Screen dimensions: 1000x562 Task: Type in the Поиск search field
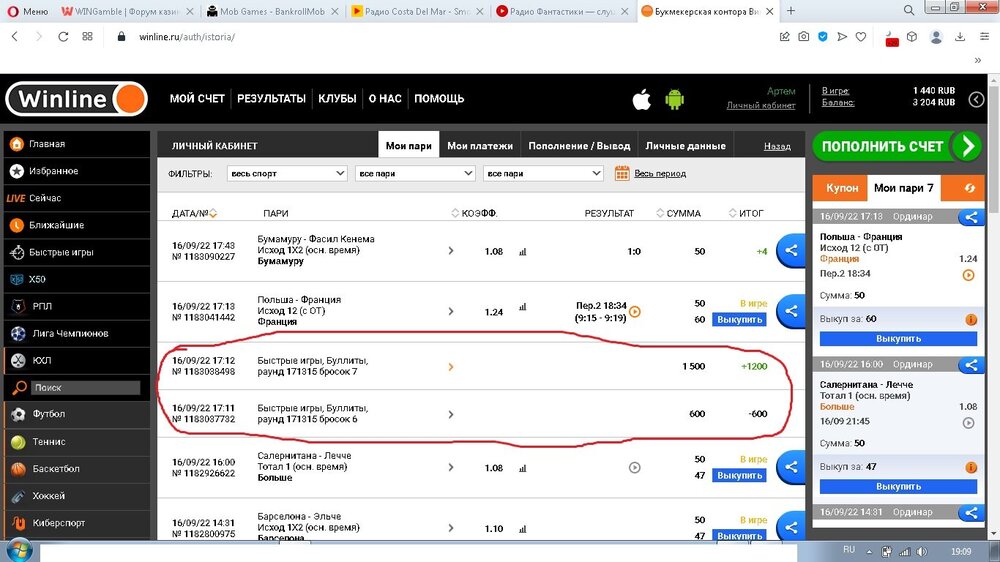point(82,387)
